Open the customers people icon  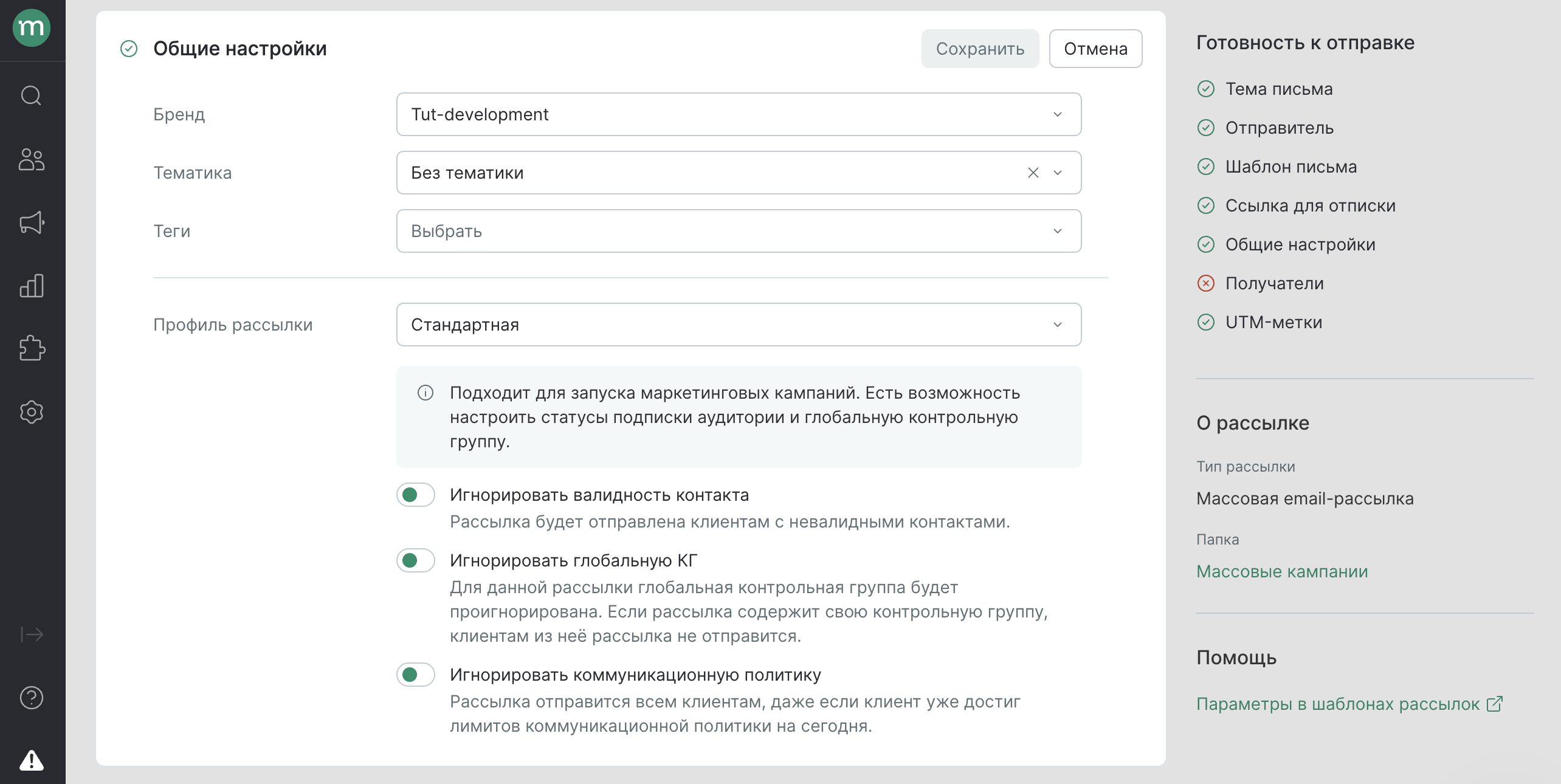coord(32,159)
